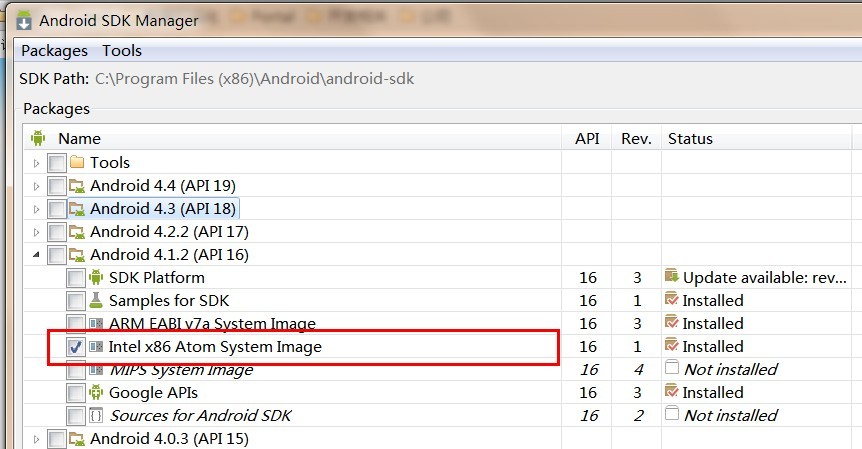Image resolution: width=862 pixels, height=449 pixels.
Task: Check the MIPS System Image checkbox
Action: [75, 371]
